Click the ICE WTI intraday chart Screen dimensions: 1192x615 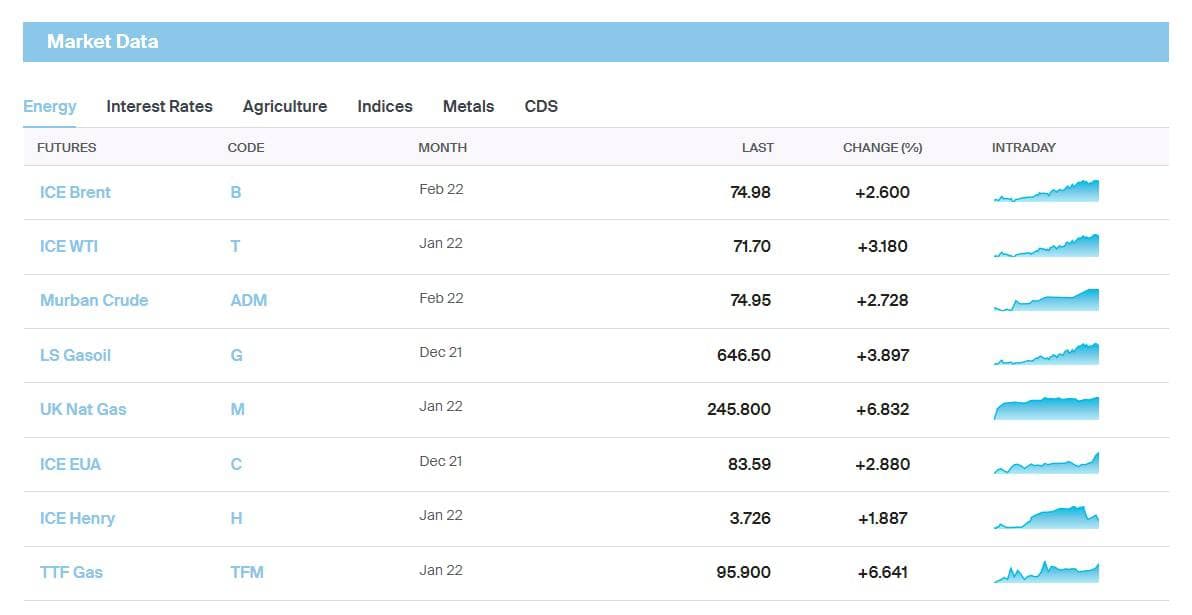[x=1046, y=246]
